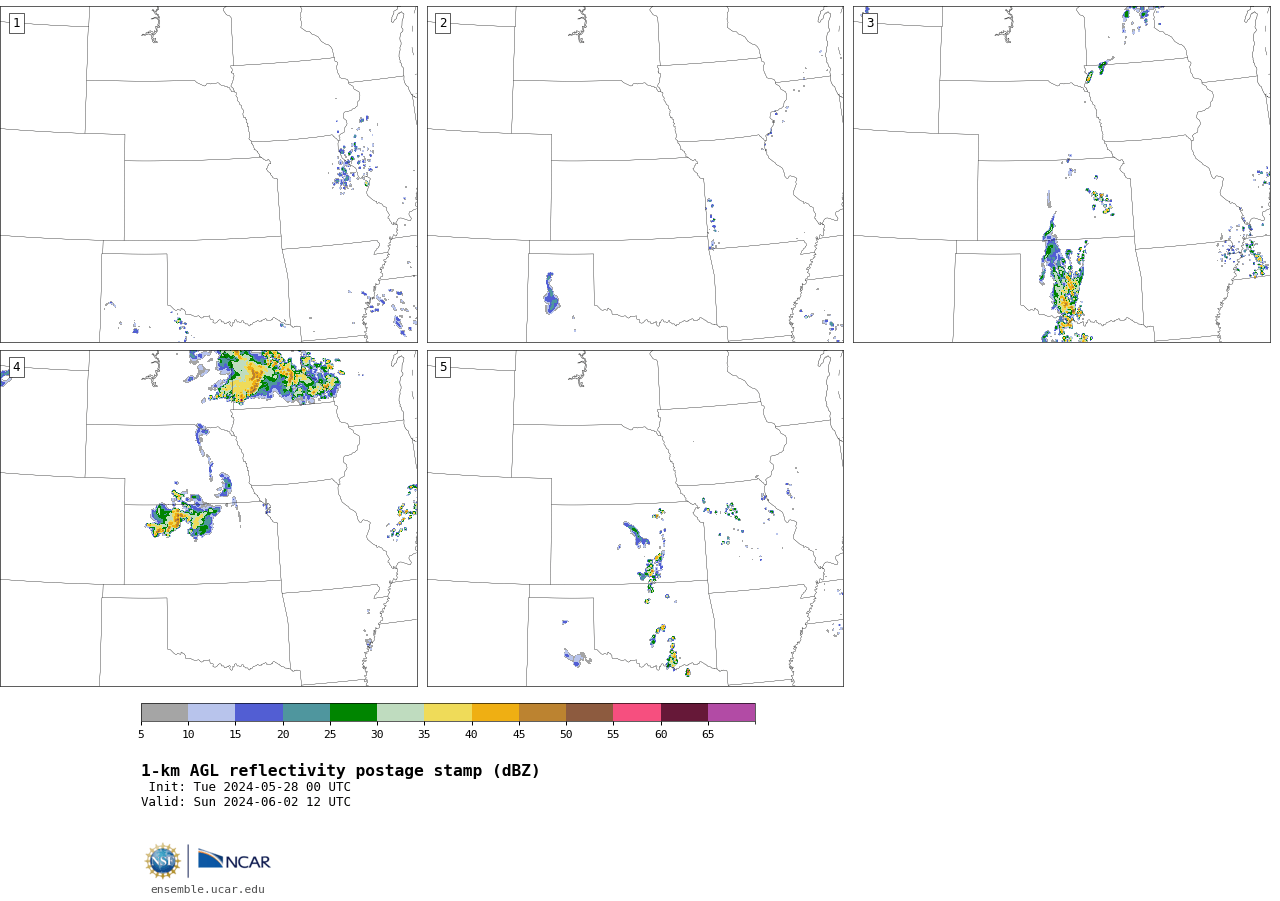The image size is (1280, 901).
Task: Click the large storm cluster in member 4
Action: [x=272, y=377]
